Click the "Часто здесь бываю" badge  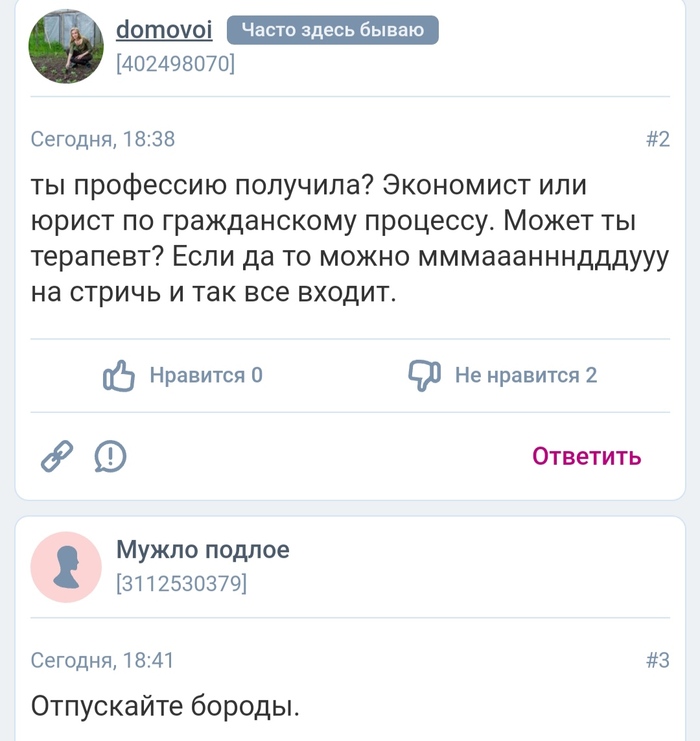(332, 30)
